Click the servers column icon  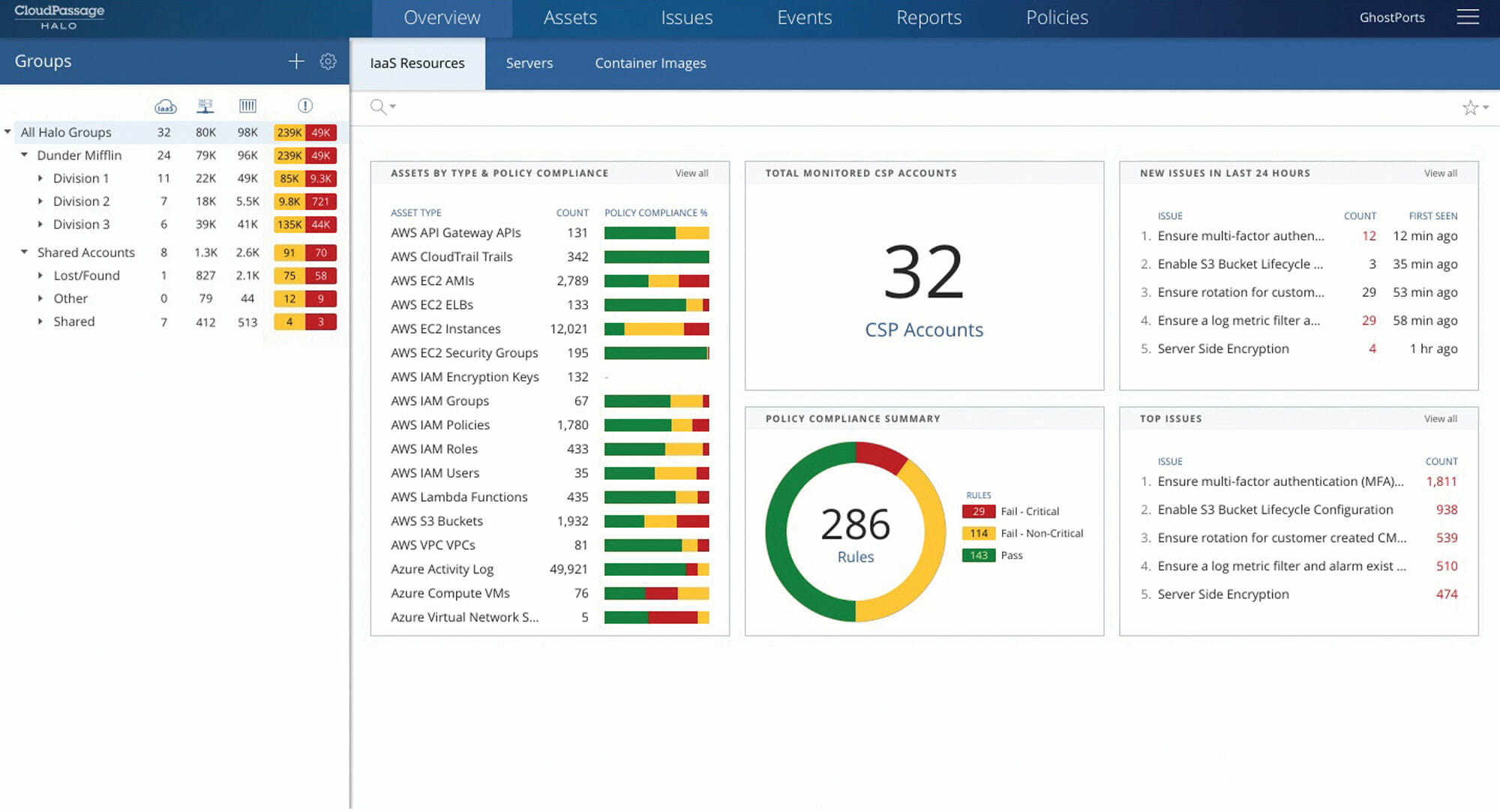205,106
